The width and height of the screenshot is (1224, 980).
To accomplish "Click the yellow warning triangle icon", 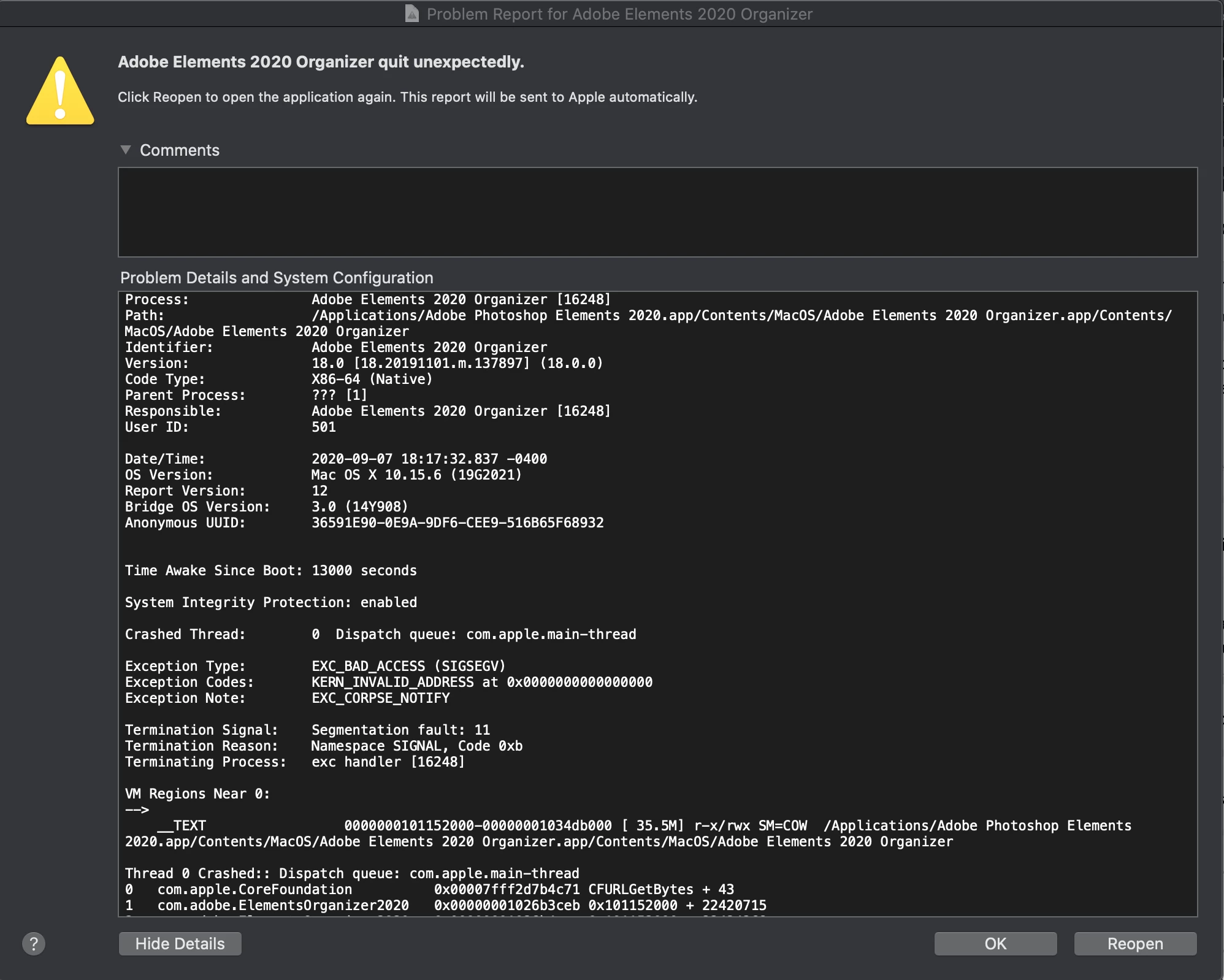I will click(60, 93).
